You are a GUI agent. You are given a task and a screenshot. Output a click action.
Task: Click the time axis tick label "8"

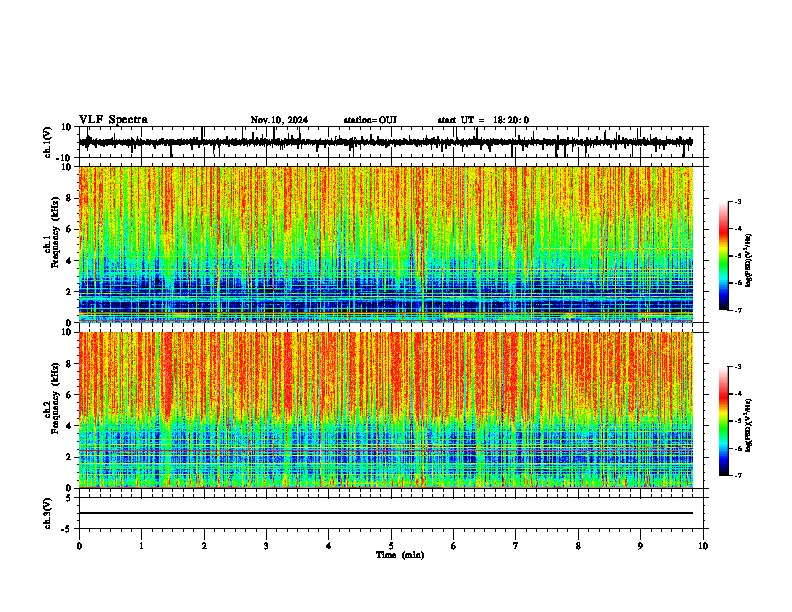tap(578, 546)
